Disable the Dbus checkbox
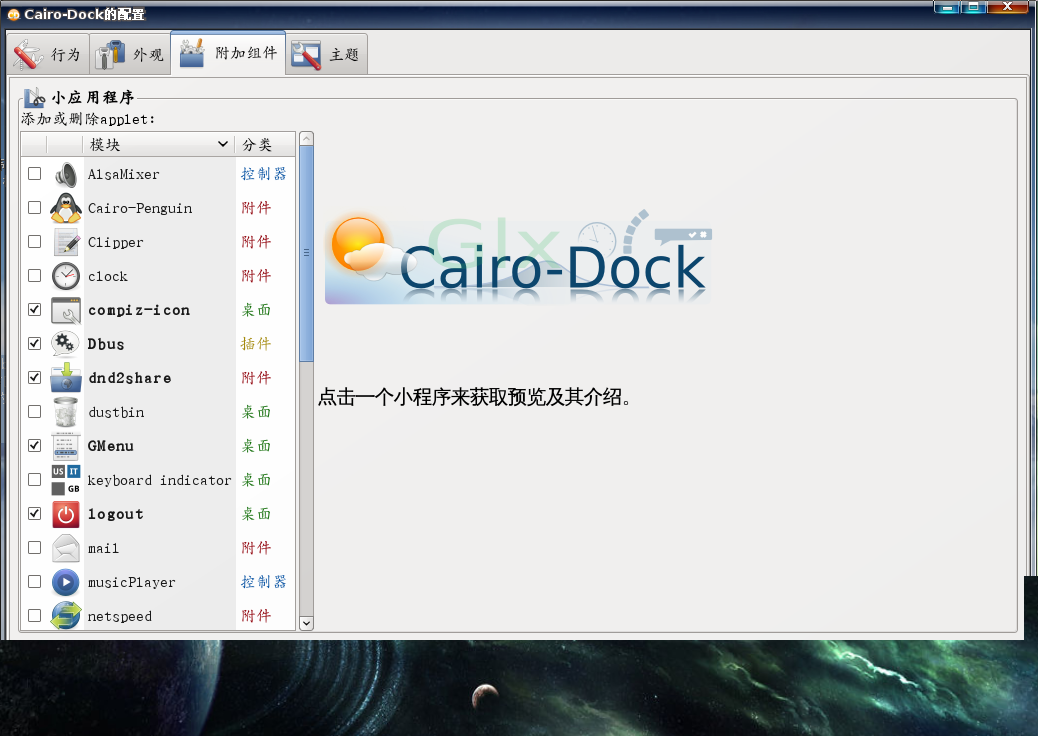Screen dimensions: 1038x736 (34, 344)
